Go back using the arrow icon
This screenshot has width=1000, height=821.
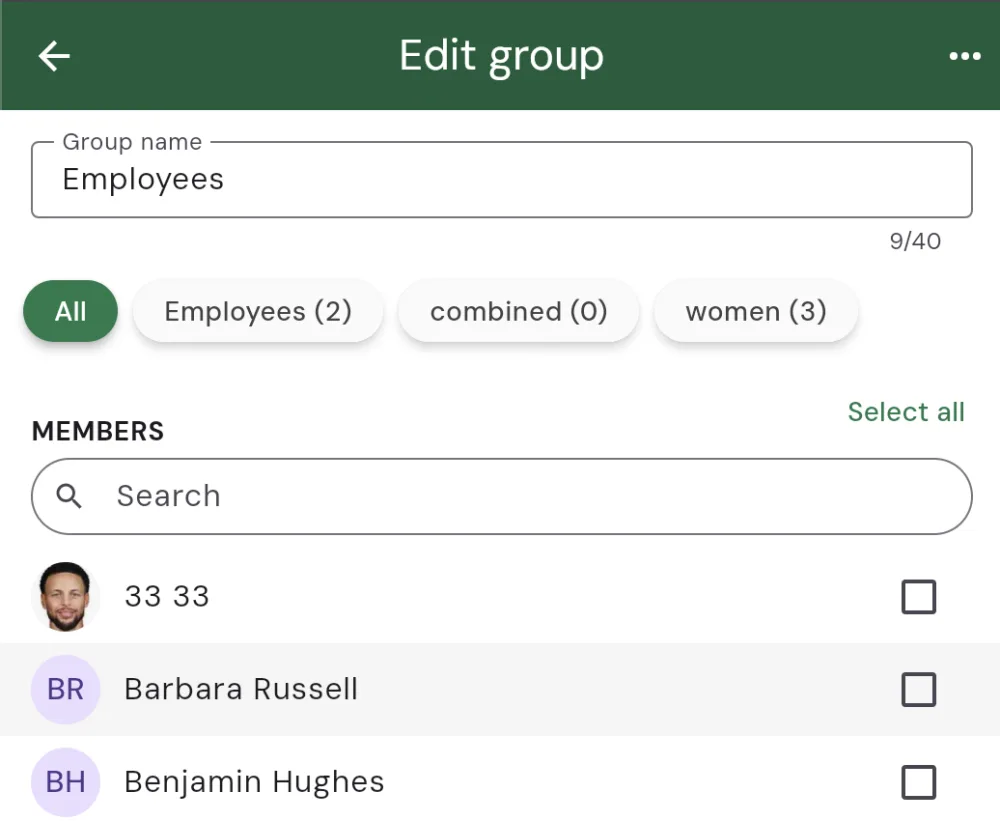54,56
